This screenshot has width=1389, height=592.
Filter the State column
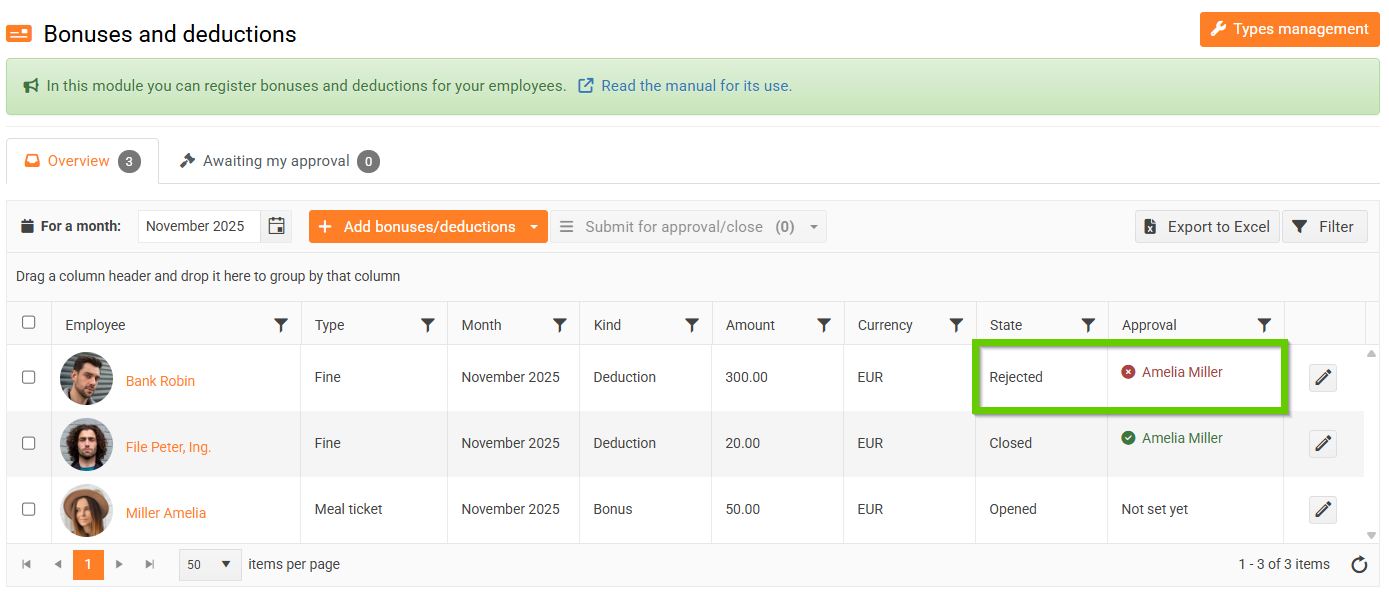pos(1088,325)
